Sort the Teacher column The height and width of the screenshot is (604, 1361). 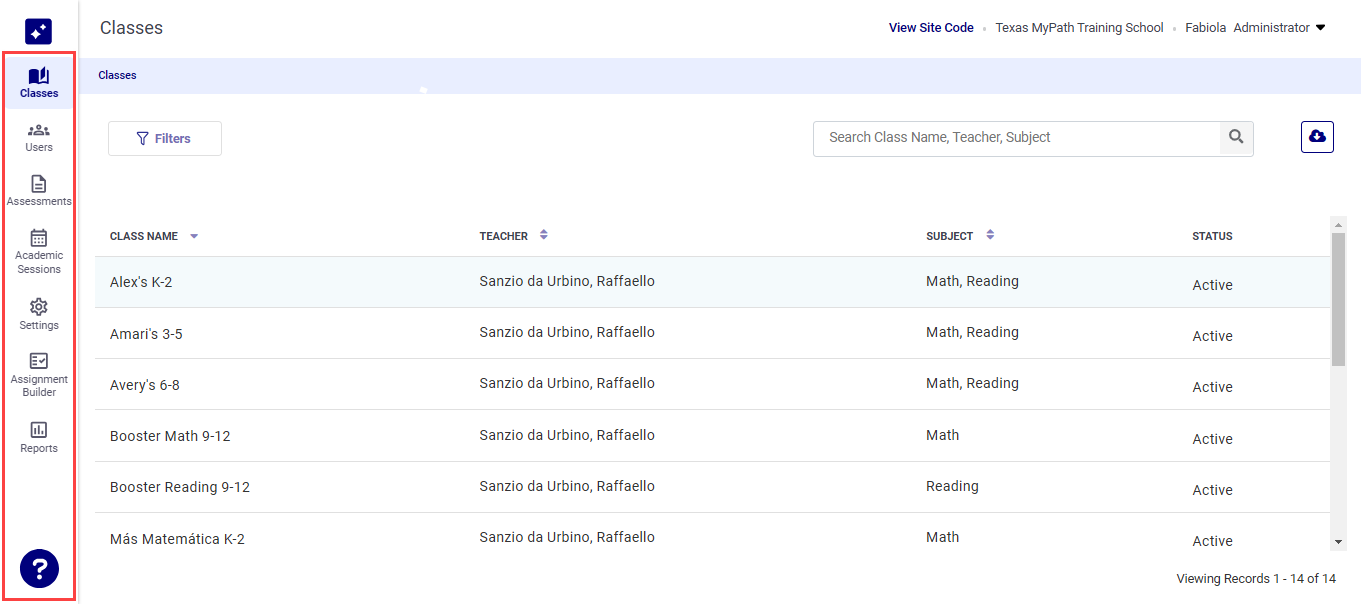tap(544, 235)
